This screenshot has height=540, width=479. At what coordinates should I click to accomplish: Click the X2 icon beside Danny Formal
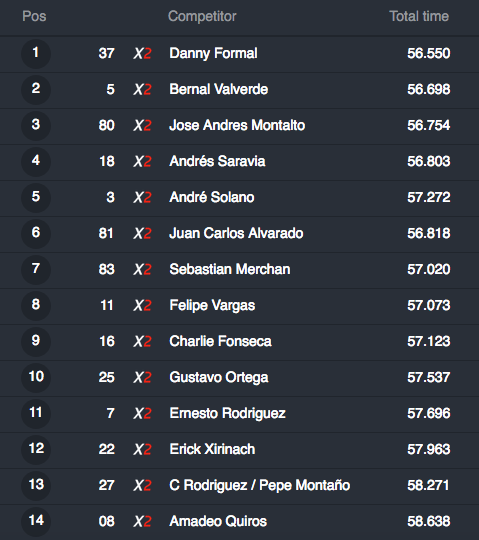coord(142,54)
